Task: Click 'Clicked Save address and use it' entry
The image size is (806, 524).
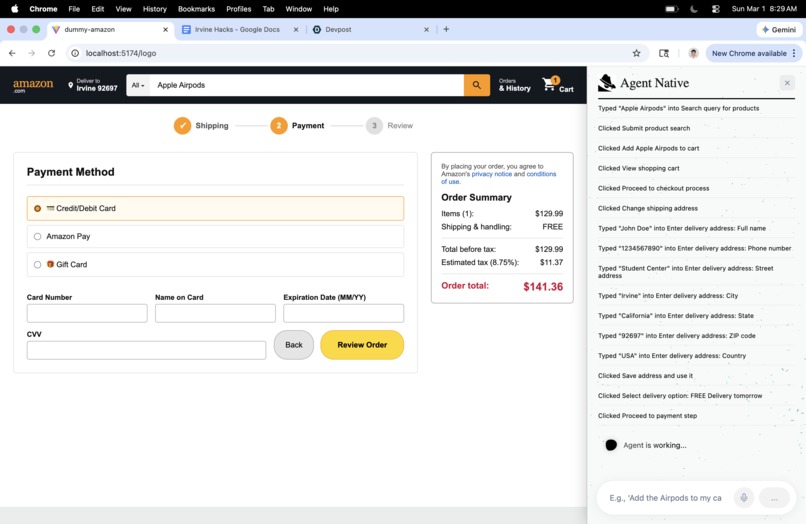Action: click(x=645, y=375)
